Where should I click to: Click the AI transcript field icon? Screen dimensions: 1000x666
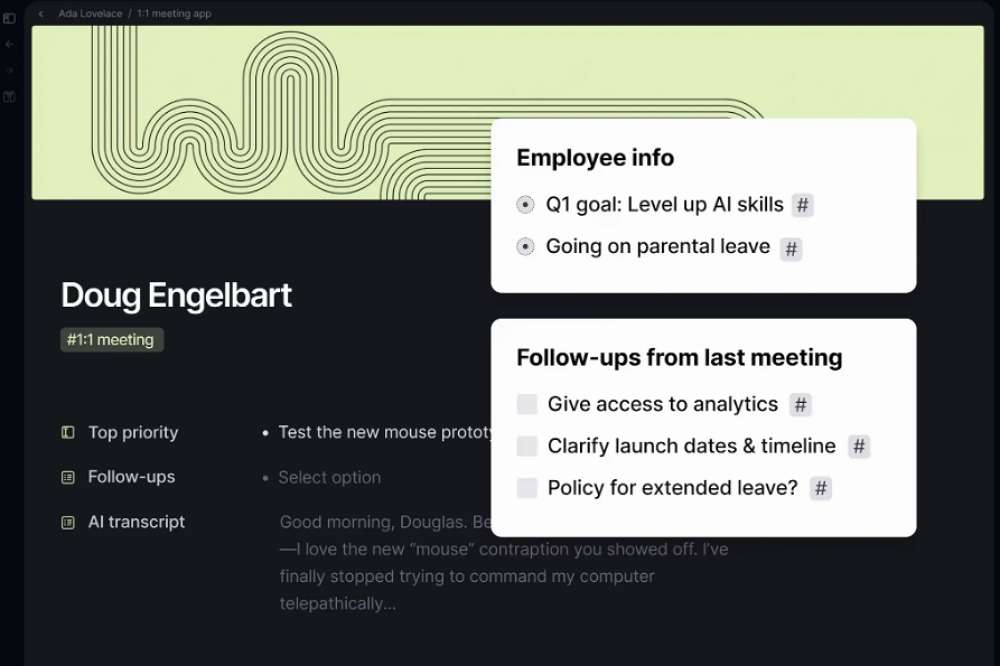point(68,522)
